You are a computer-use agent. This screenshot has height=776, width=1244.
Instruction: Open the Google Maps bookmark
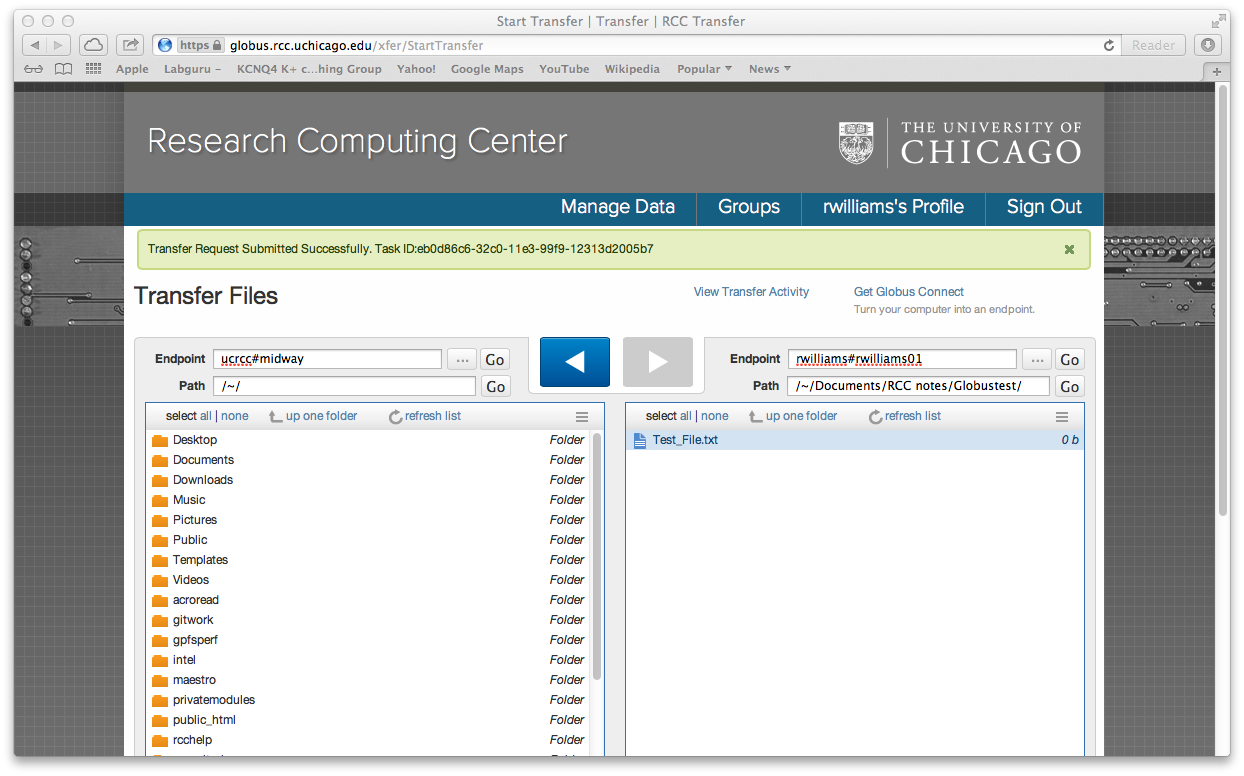tap(487, 69)
